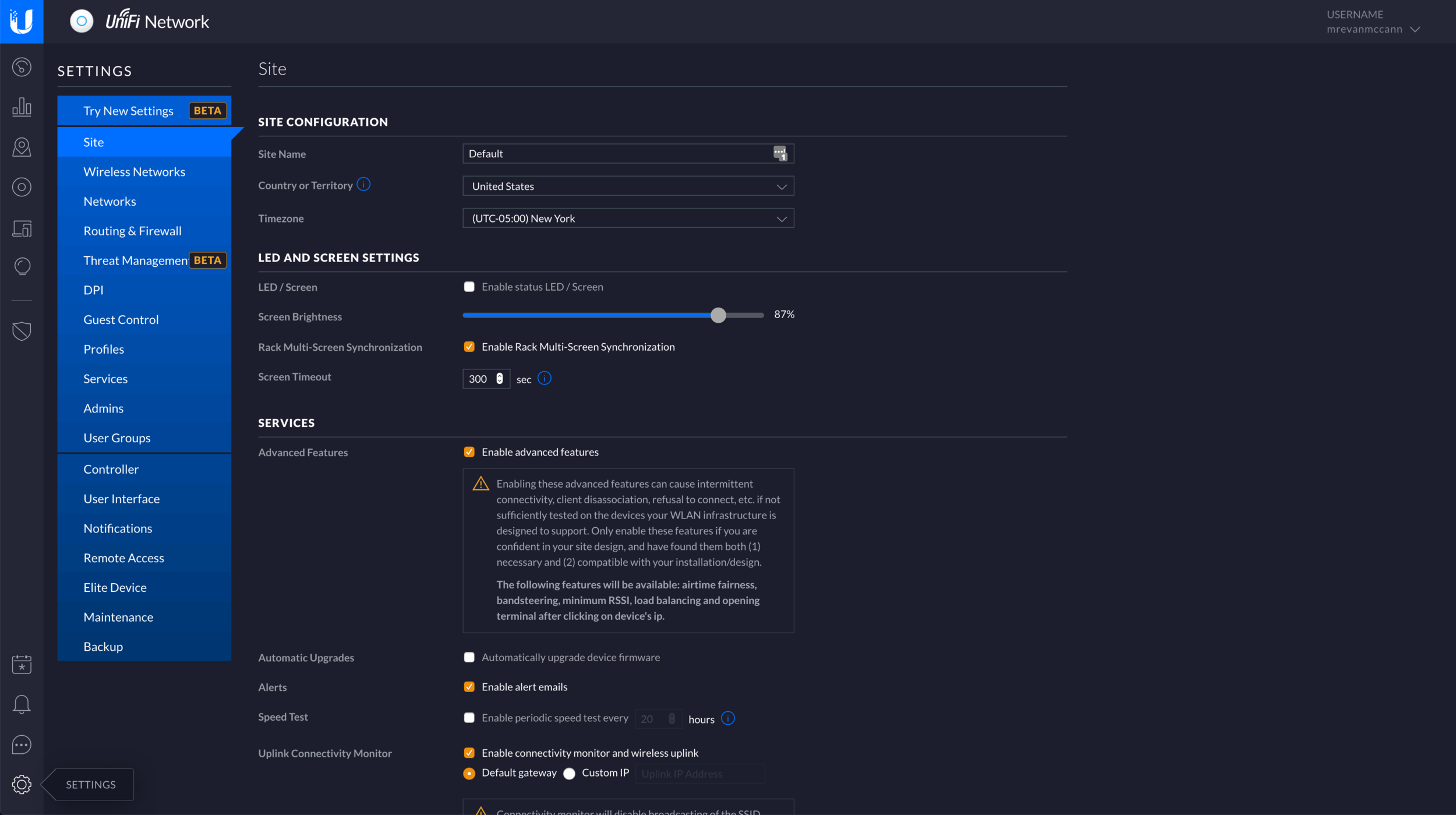Open the Dashboard from the left sidebar
This screenshot has width=1456, height=815.
coord(22,66)
